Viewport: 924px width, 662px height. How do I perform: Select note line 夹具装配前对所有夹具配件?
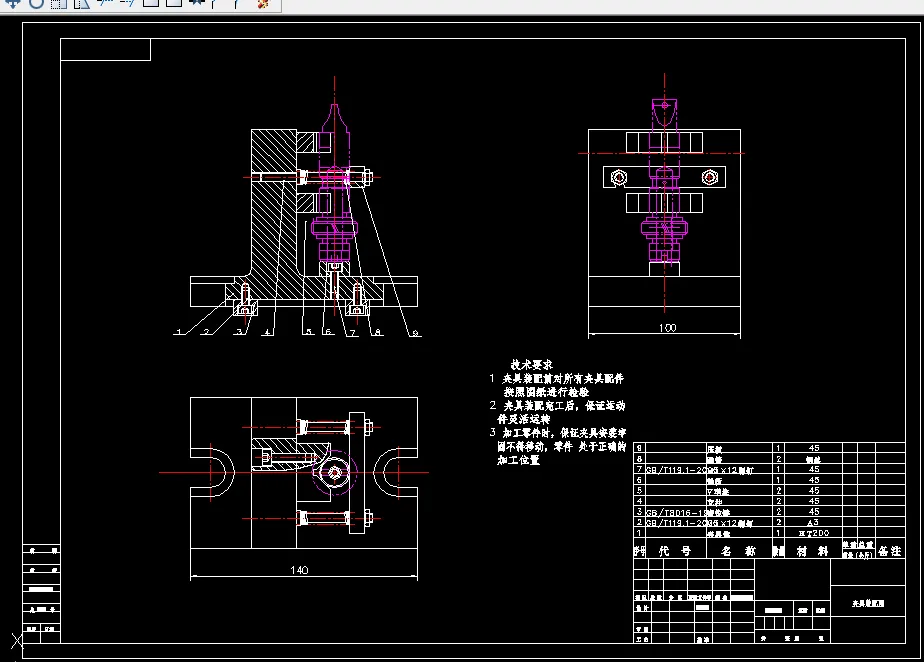(563, 378)
